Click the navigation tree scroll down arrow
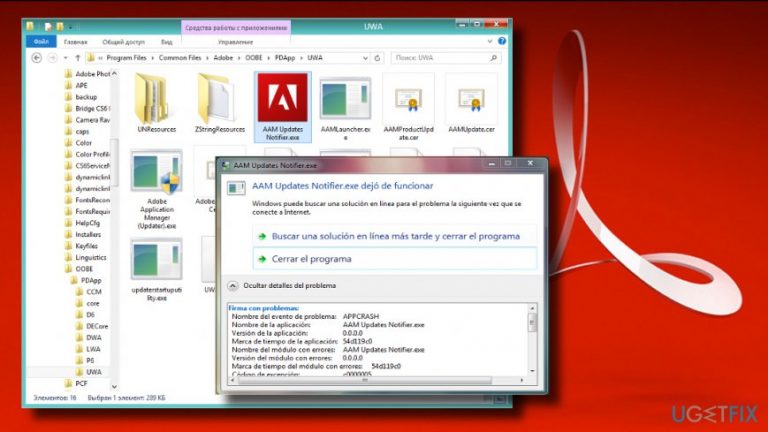Image resolution: width=768 pixels, height=432 pixels. (x=114, y=387)
